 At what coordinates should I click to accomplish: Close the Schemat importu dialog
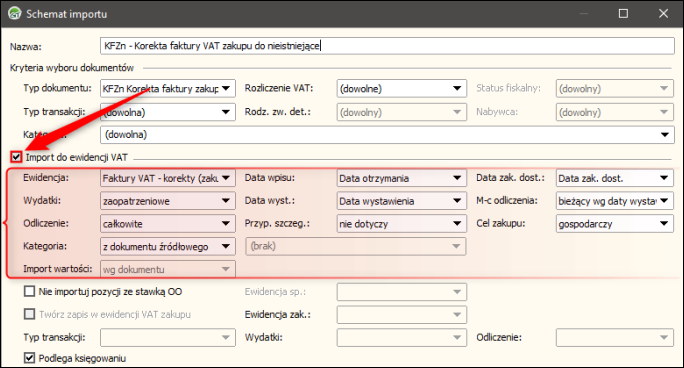[663, 14]
